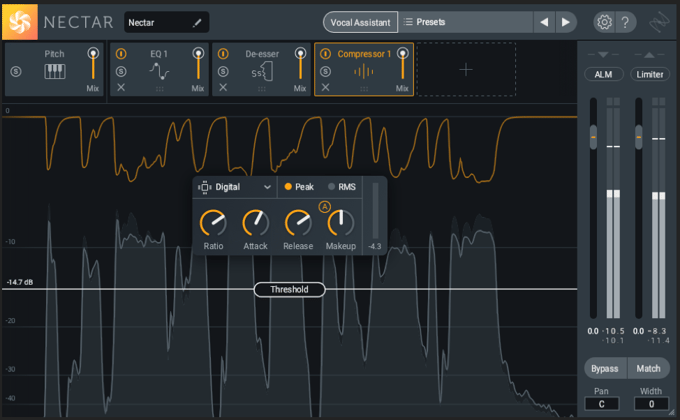This screenshot has width=680, height=420.
Task: Open the settings gear icon
Action: pos(604,22)
